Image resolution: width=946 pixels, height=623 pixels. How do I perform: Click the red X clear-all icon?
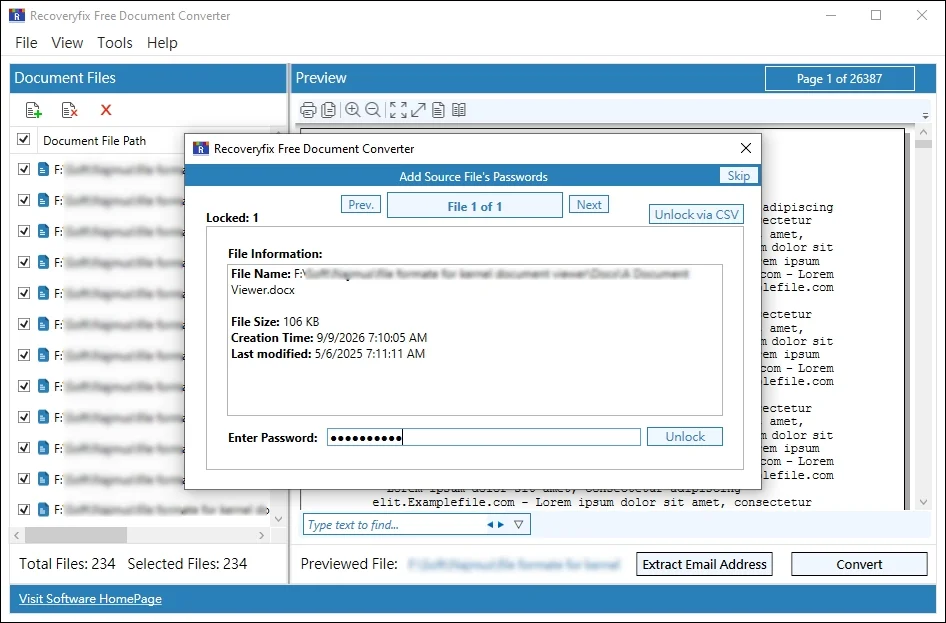[106, 110]
